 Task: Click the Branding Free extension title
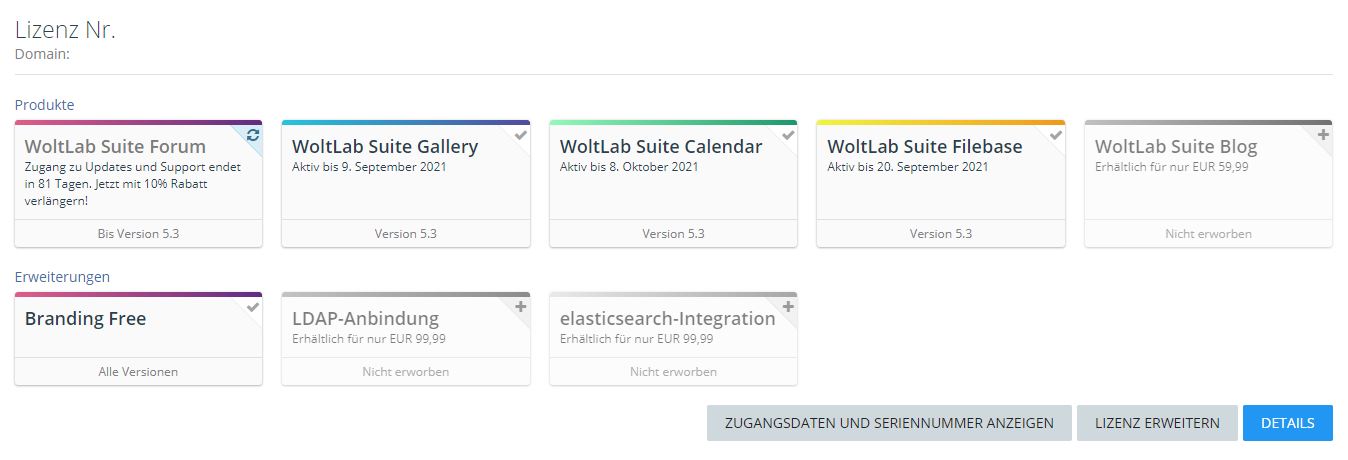point(85,319)
